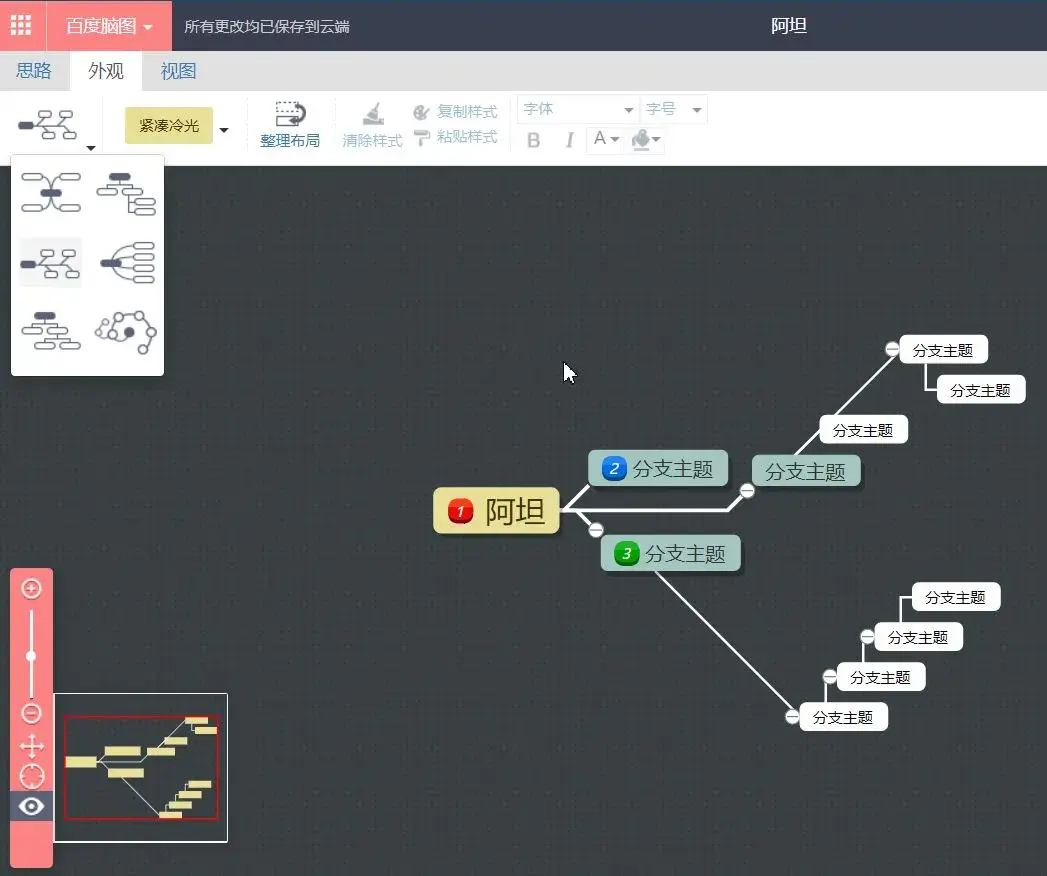This screenshot has width=1047, height=876.
Task: Open the font color 'A' picker
Action: (x=606, y=139)
